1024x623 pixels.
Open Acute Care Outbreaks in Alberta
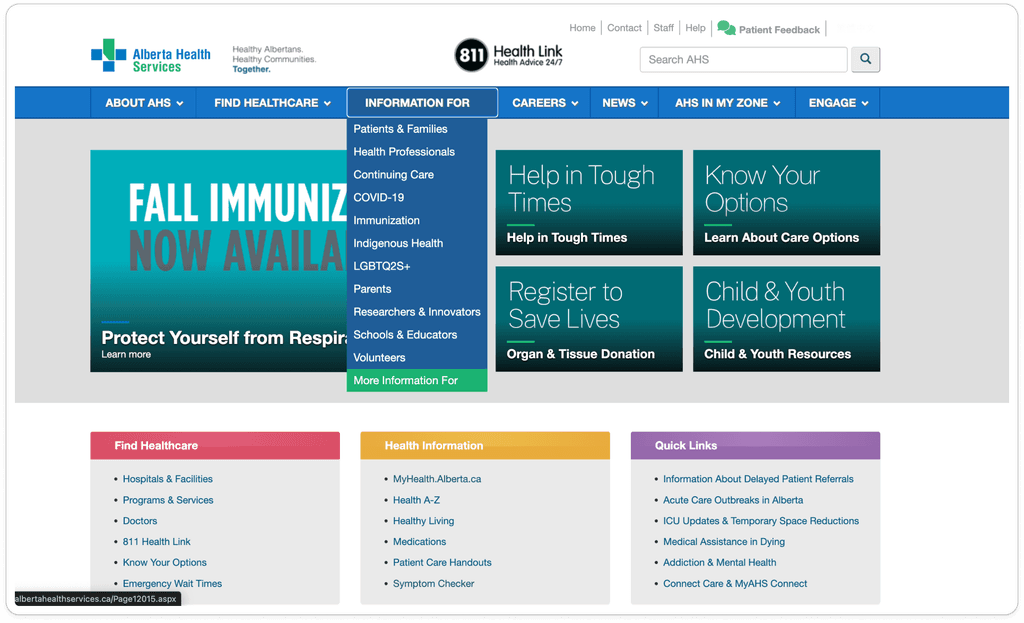click(733, 500)
